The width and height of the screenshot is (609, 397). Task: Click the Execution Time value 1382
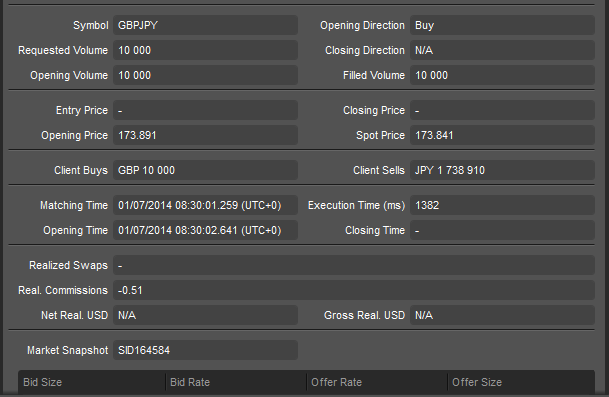(x=502, y=205)
